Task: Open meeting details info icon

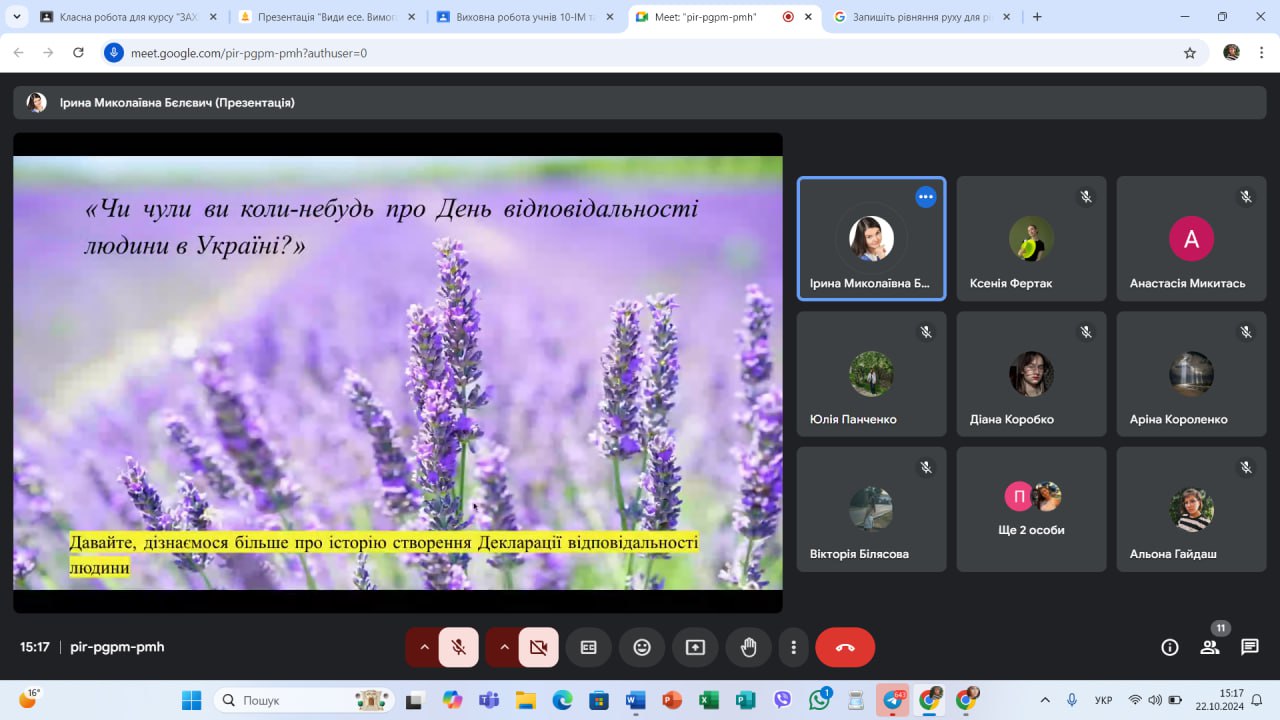Action: [x=1169, y=647]
